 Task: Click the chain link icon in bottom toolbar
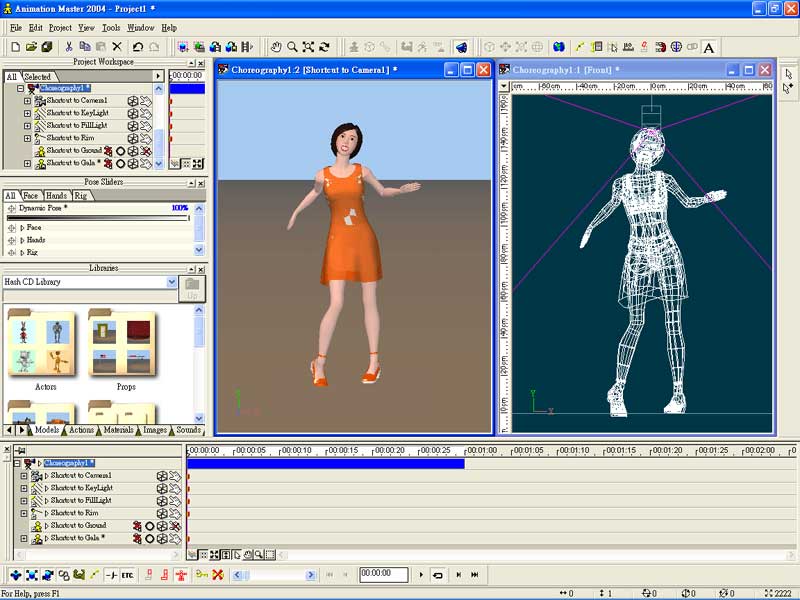coord(64,575)
